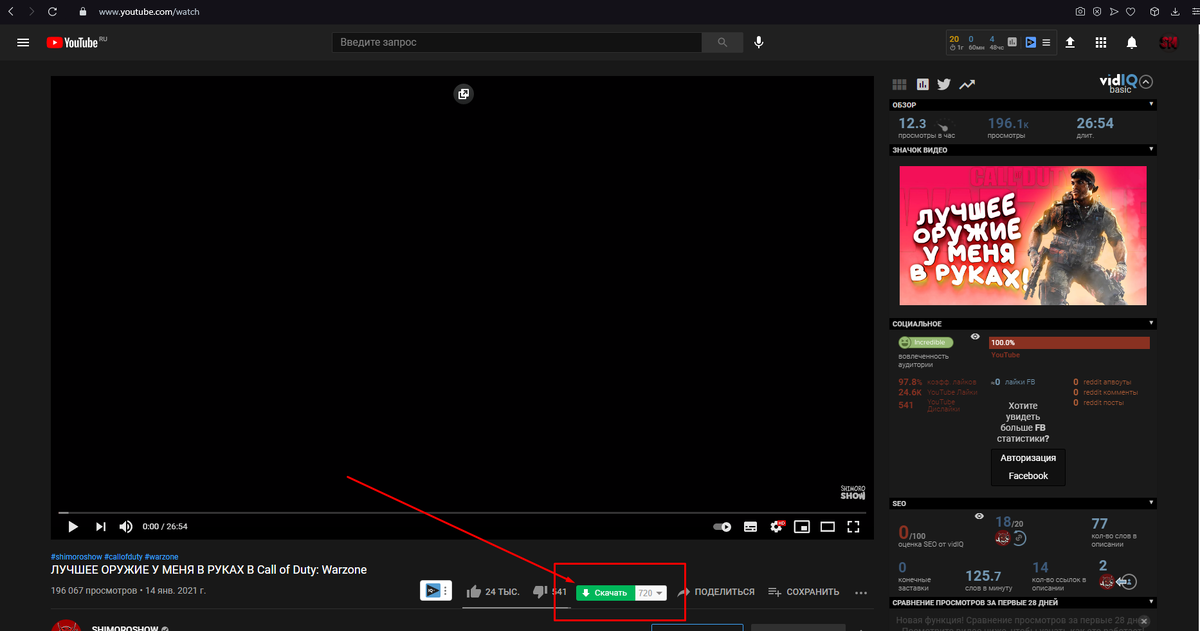
Task: Toggle the eye visibility icon in Социальное section
Action: 977,337
